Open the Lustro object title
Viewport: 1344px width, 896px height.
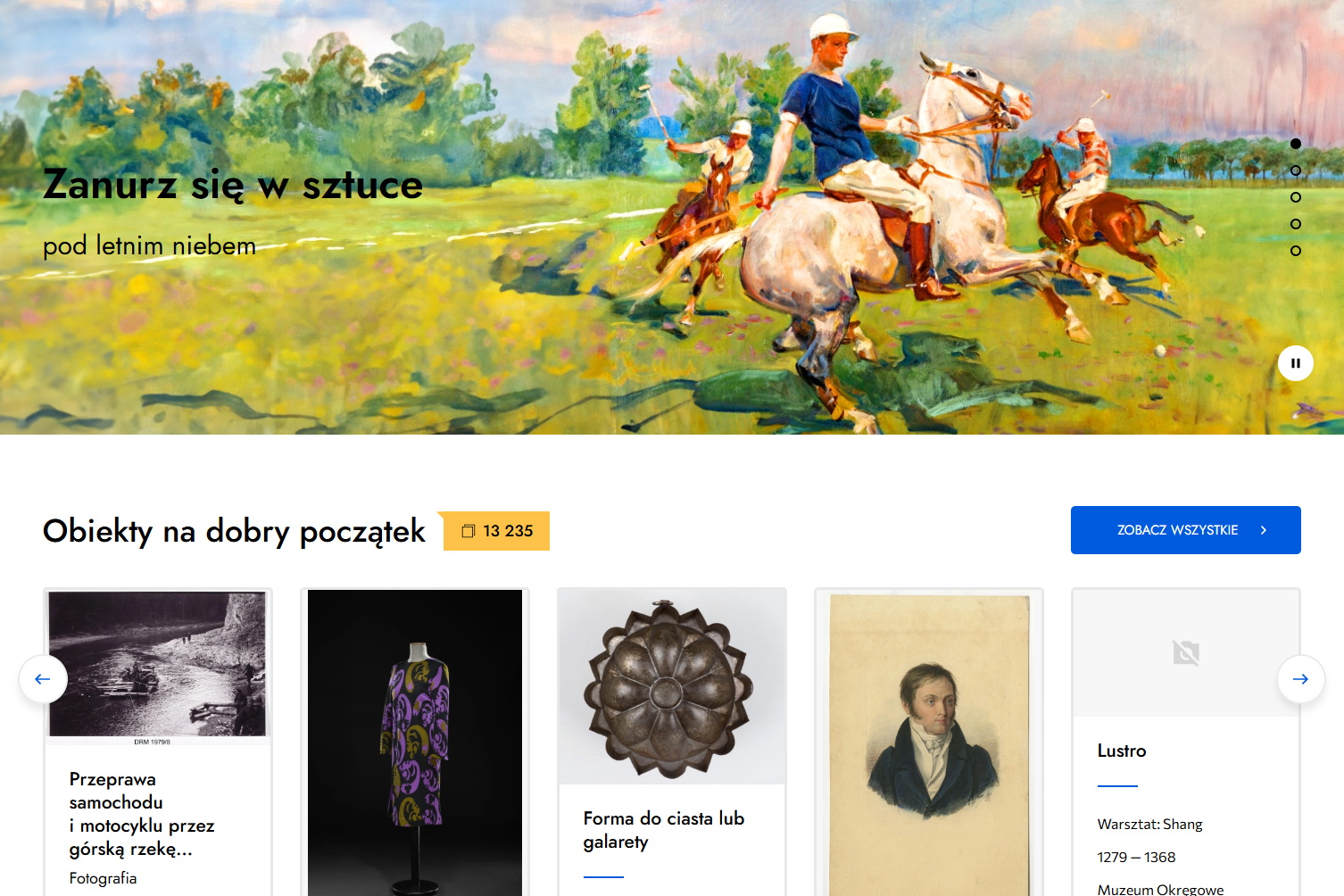coord(1122,751)
